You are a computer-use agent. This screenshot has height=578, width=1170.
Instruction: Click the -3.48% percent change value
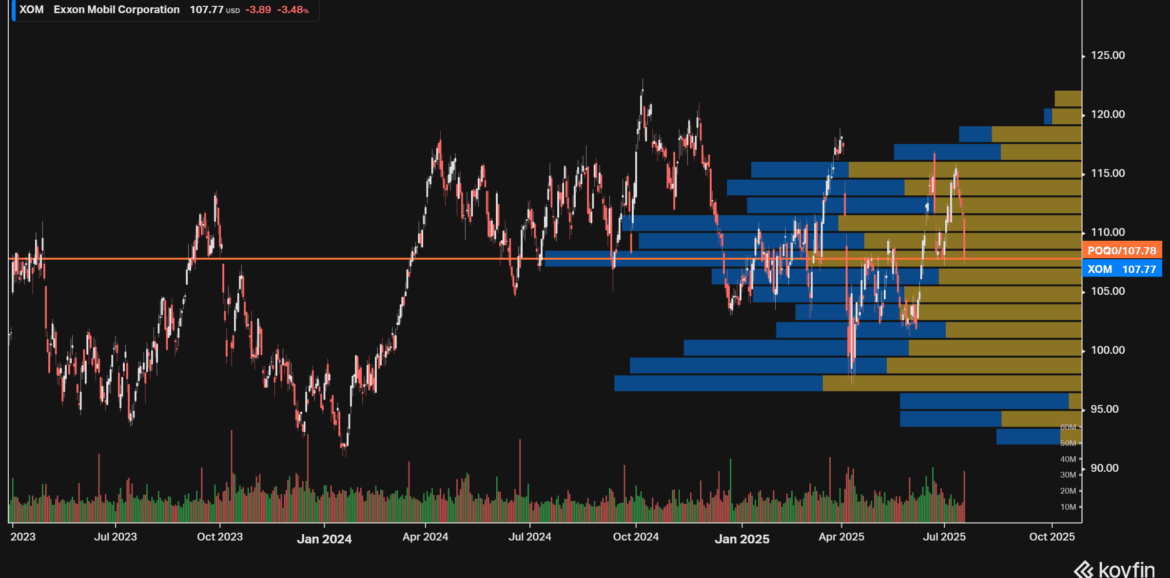[293, 9]
